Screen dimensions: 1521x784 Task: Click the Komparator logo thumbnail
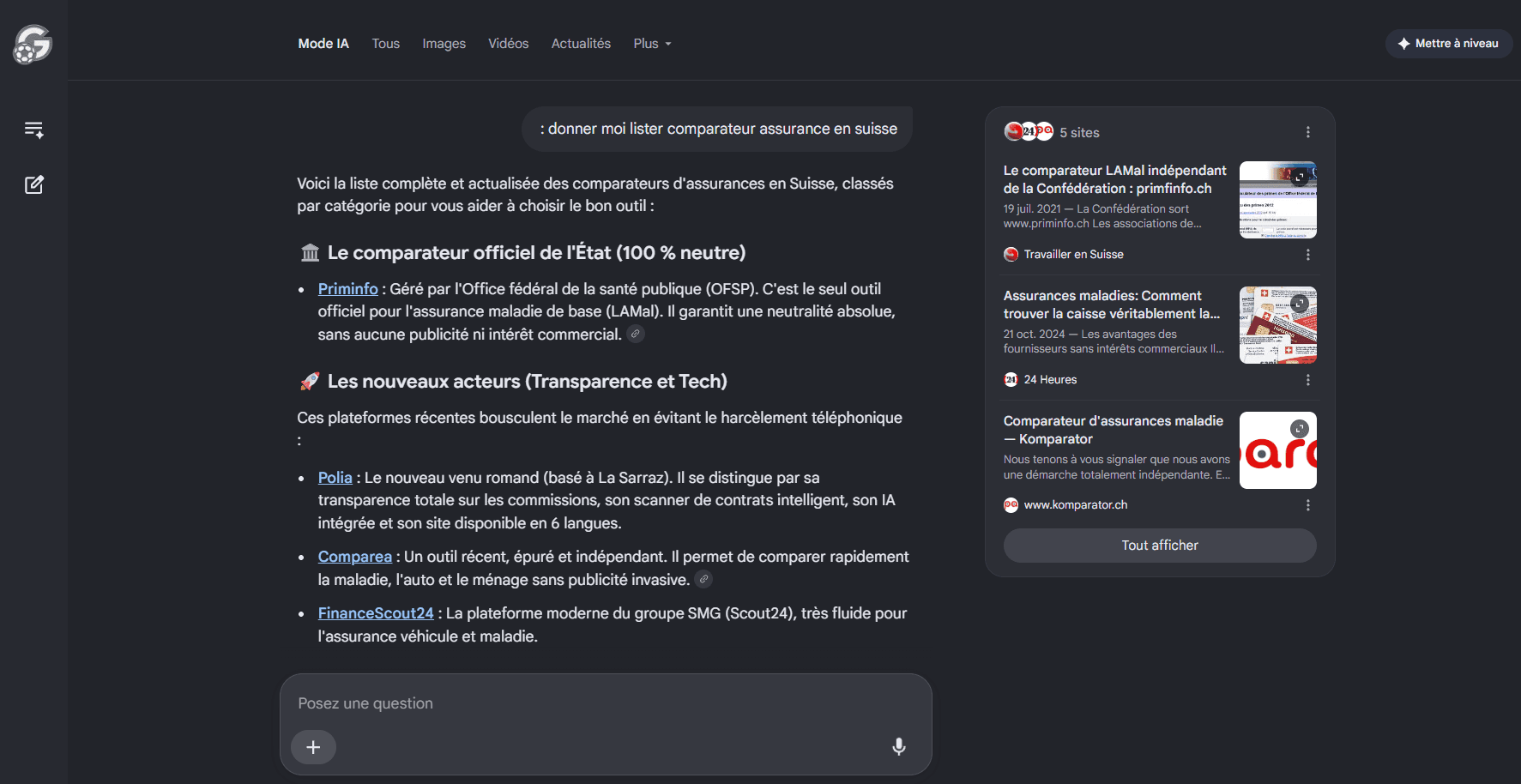coord(1278,450)
